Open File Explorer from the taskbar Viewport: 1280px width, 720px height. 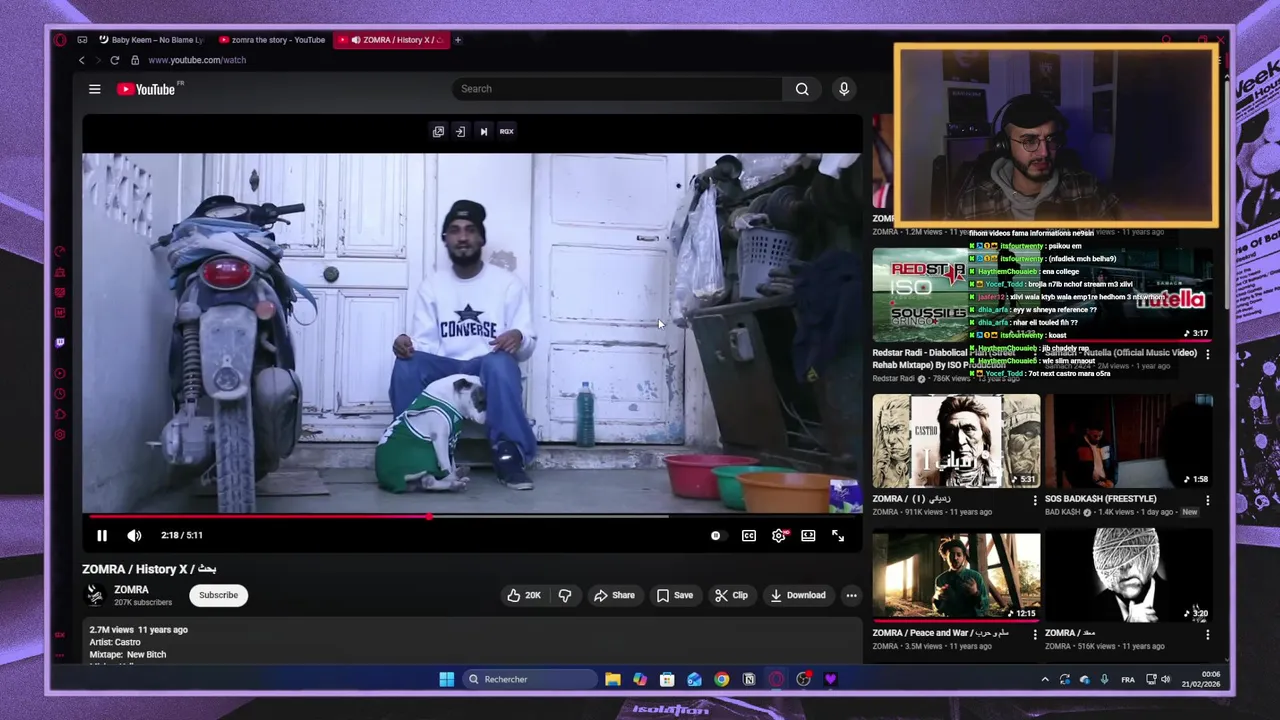pos(613,680)
